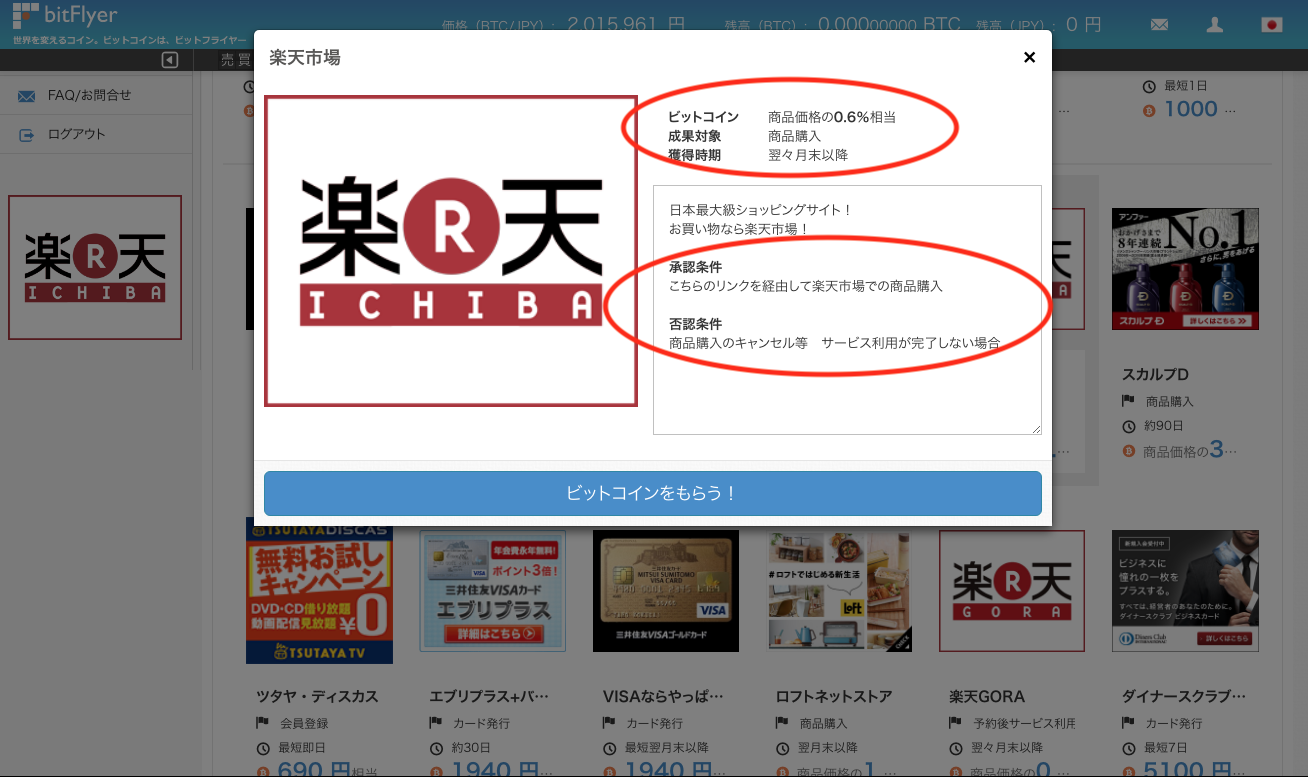Click 商品価格の0.6%相当 text in dialog
This screenshot has width=1308, height=777.
(832, 117)
